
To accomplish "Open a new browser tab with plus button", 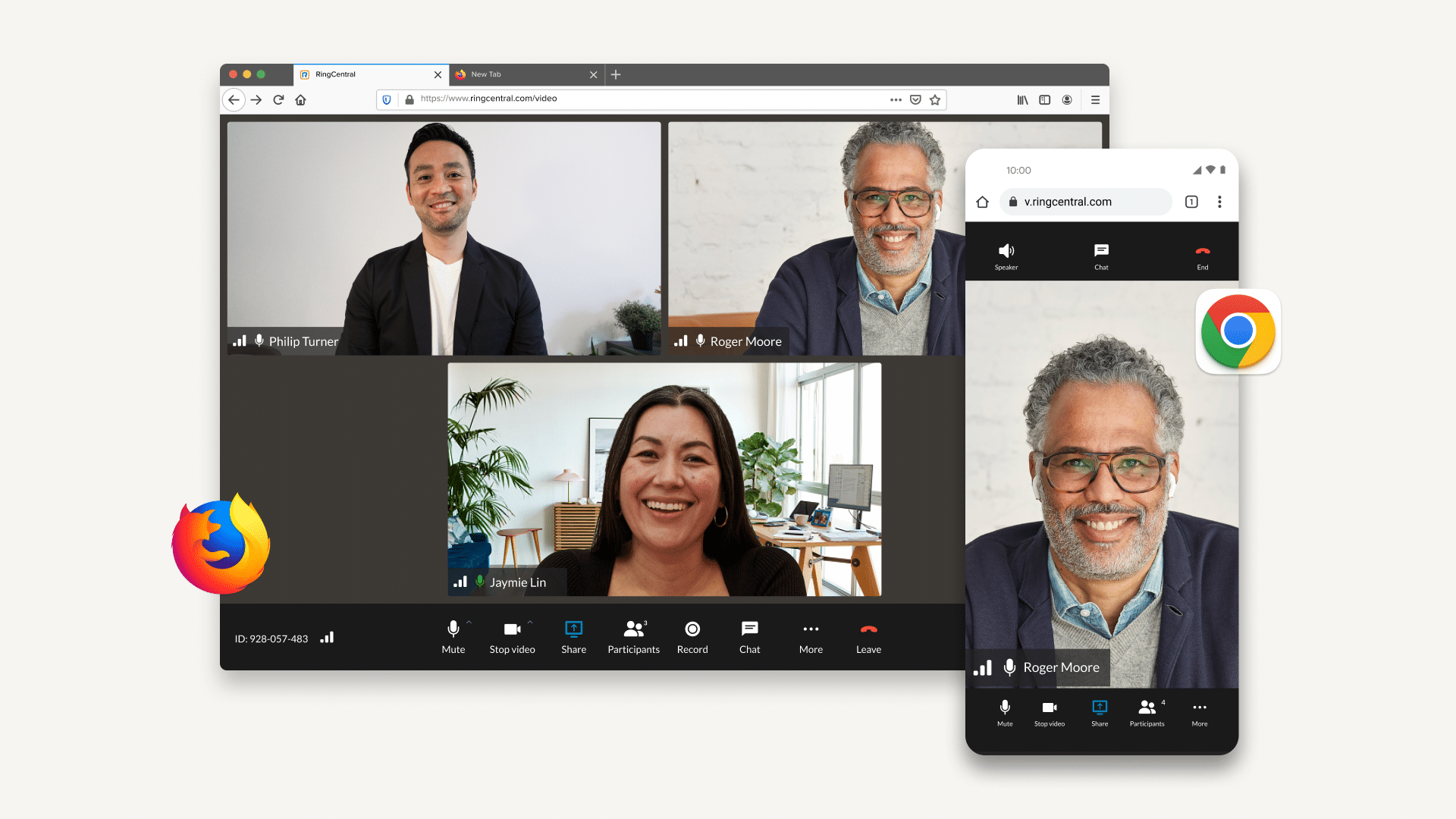I will pos(616,74).
